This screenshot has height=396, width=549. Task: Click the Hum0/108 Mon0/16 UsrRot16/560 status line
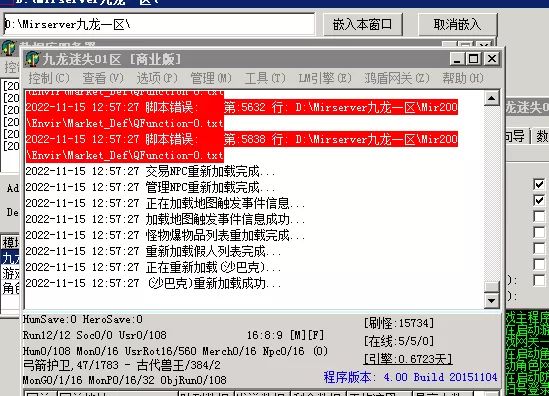click(x=175, y=351)
